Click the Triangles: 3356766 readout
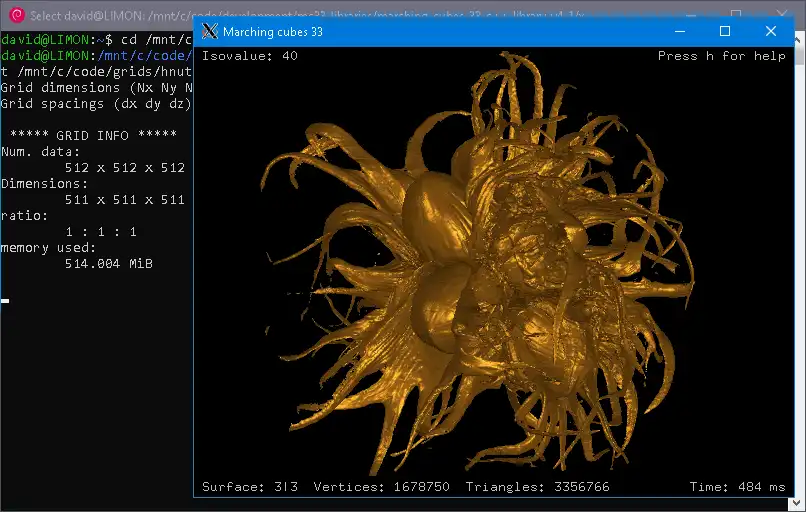The width and height of the screenshot is (806, 512). coord(538,487)
